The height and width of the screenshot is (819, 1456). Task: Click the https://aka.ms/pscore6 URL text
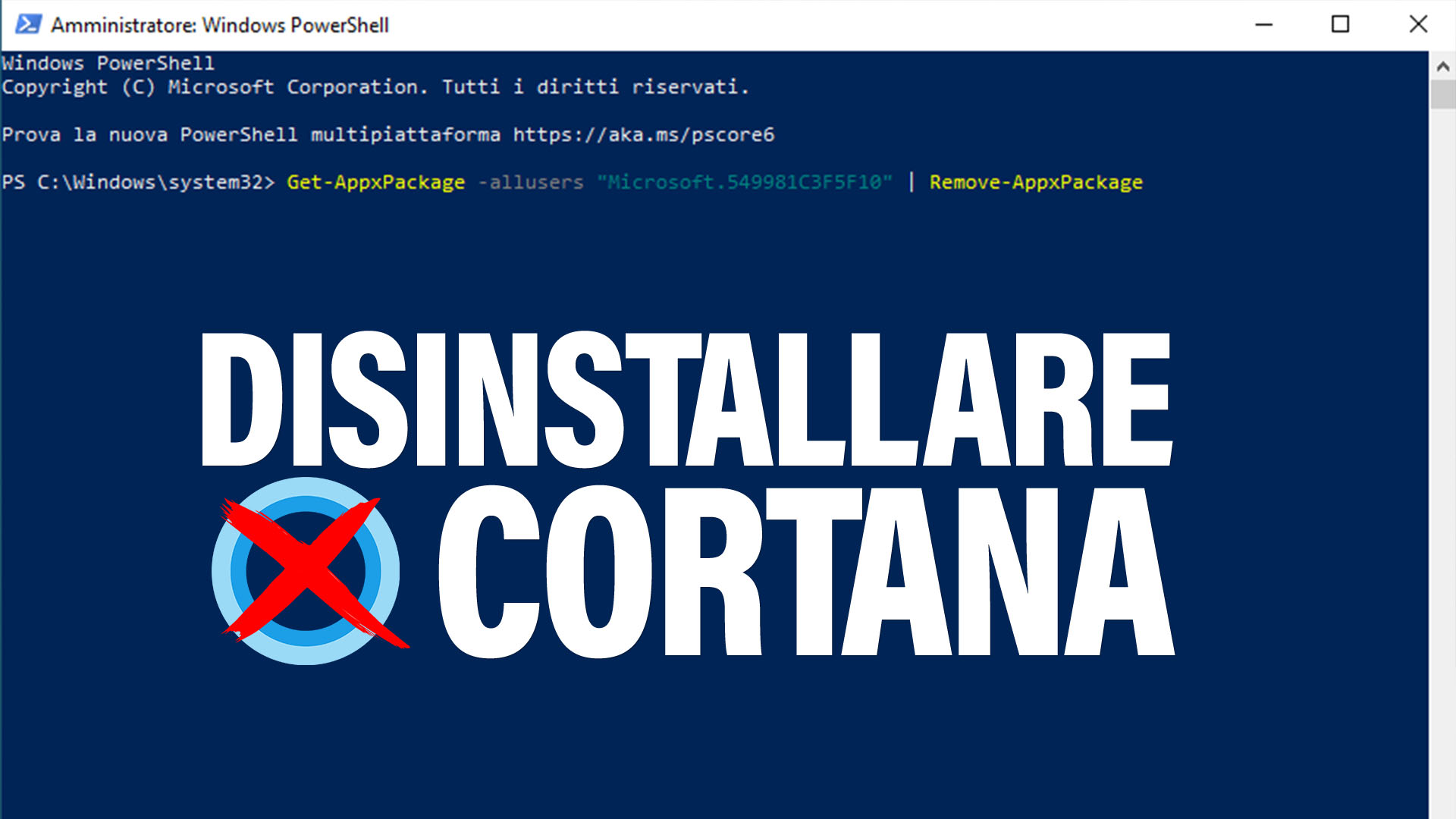click(643, 135)
